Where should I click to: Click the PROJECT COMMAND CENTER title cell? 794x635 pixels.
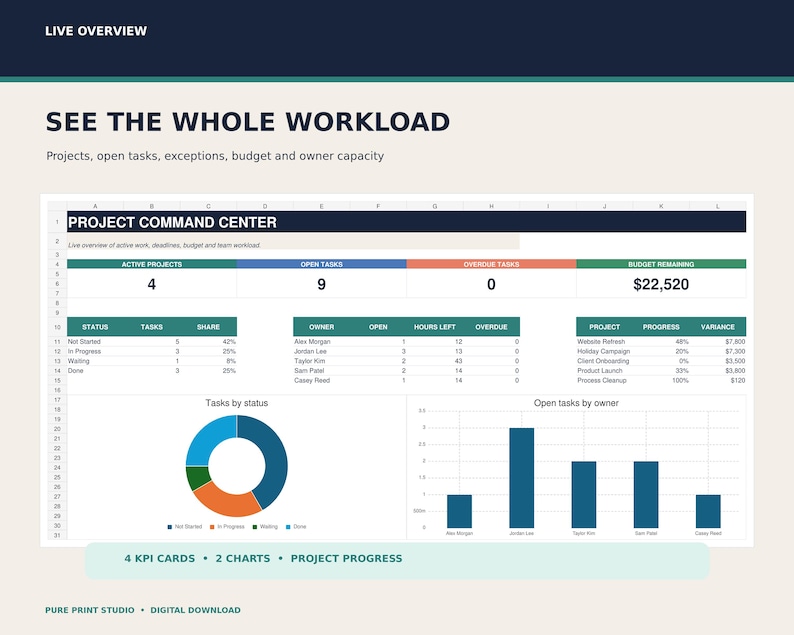point(406,222)
